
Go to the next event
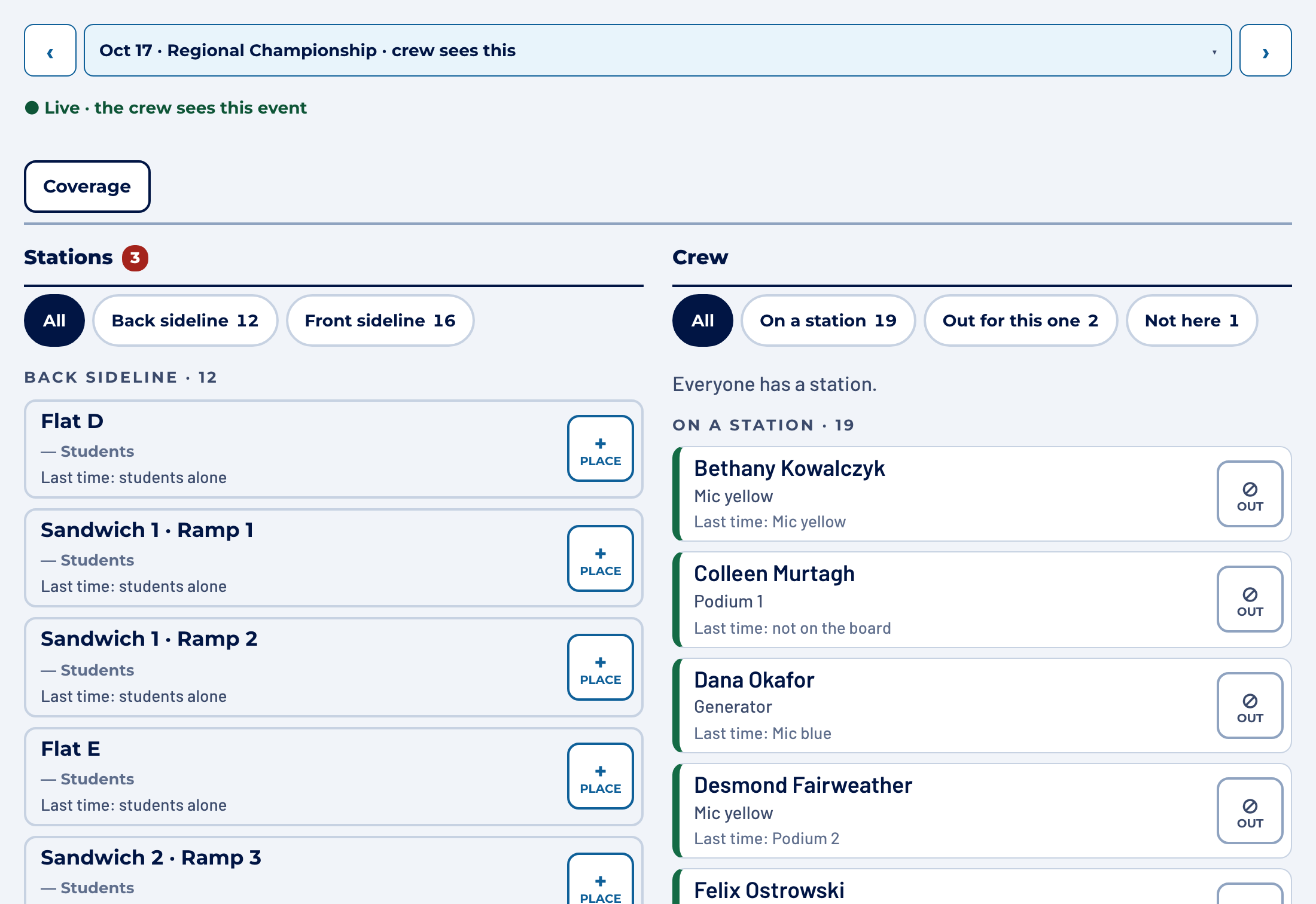point(1266,50)
